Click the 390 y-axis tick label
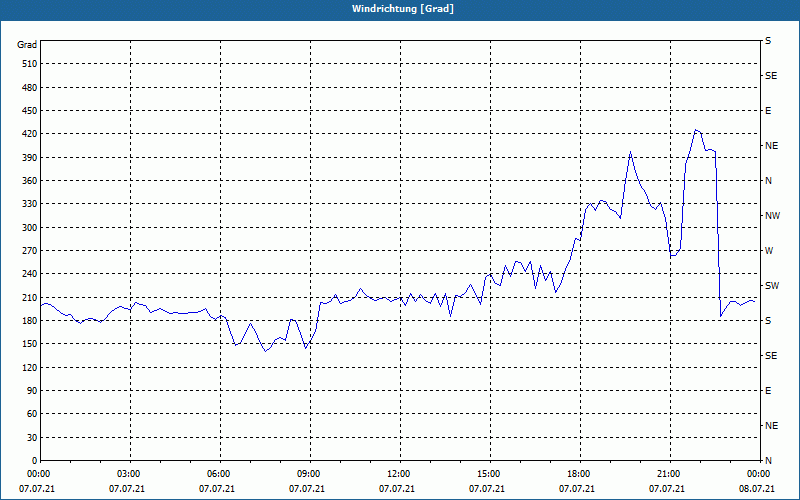This screenshot has width=800, height=500. click(x=30, y=158)
